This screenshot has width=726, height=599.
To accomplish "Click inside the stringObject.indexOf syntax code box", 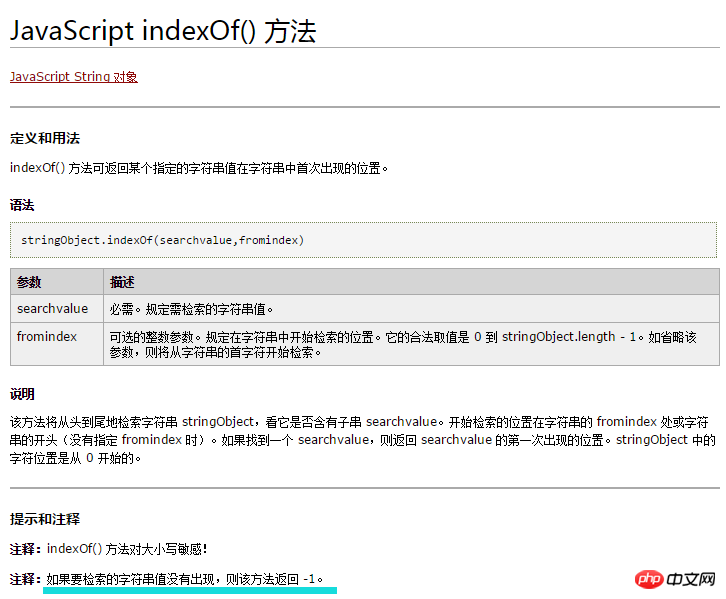I will click(x=363, y=240).
